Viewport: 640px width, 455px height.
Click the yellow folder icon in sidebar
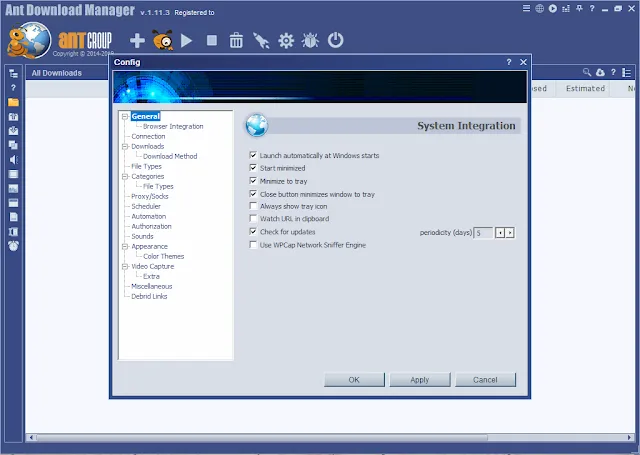(13, 102)
